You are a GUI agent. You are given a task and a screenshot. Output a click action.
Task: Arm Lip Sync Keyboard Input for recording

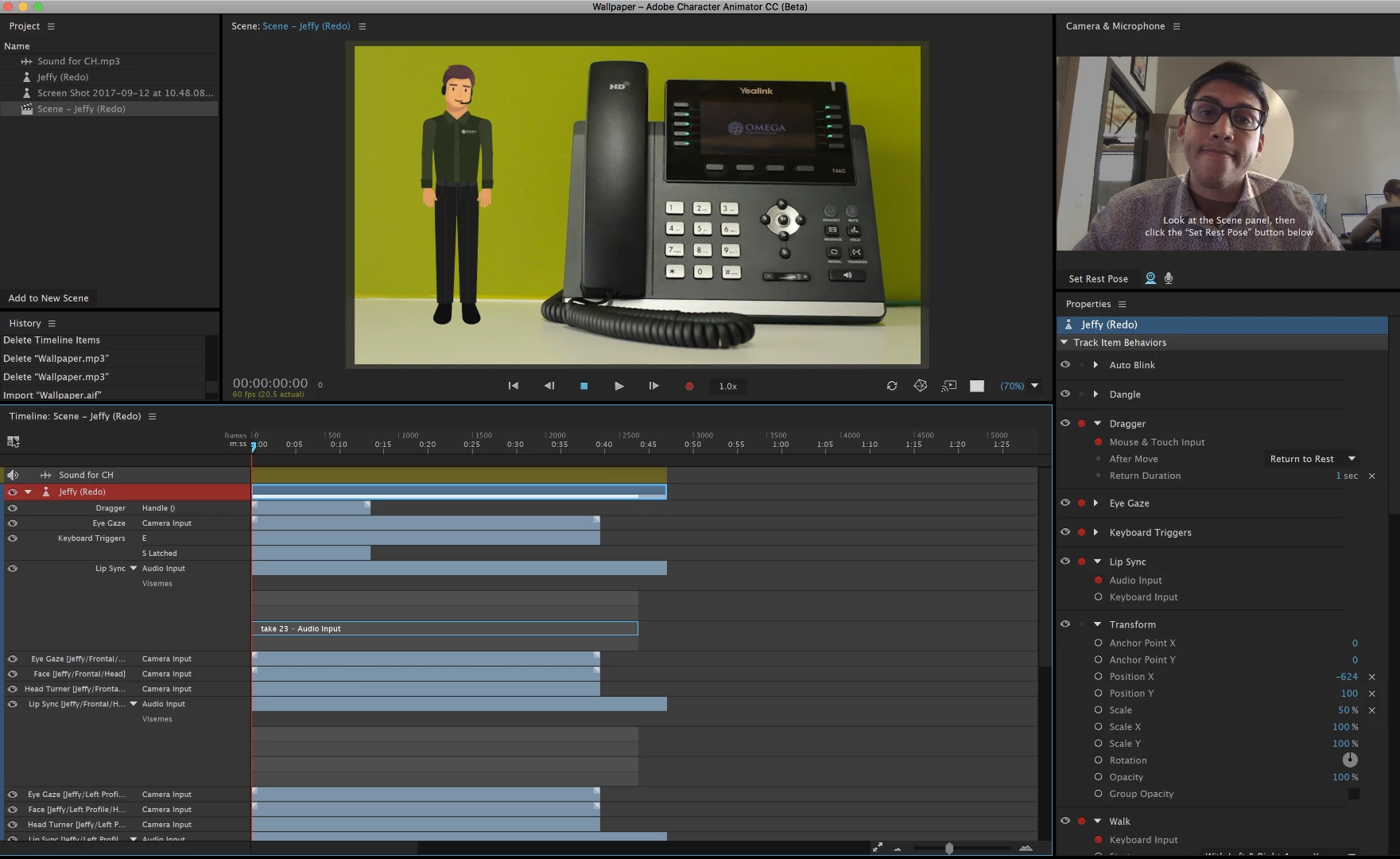pyautogui.click(x=1098, y=597)
